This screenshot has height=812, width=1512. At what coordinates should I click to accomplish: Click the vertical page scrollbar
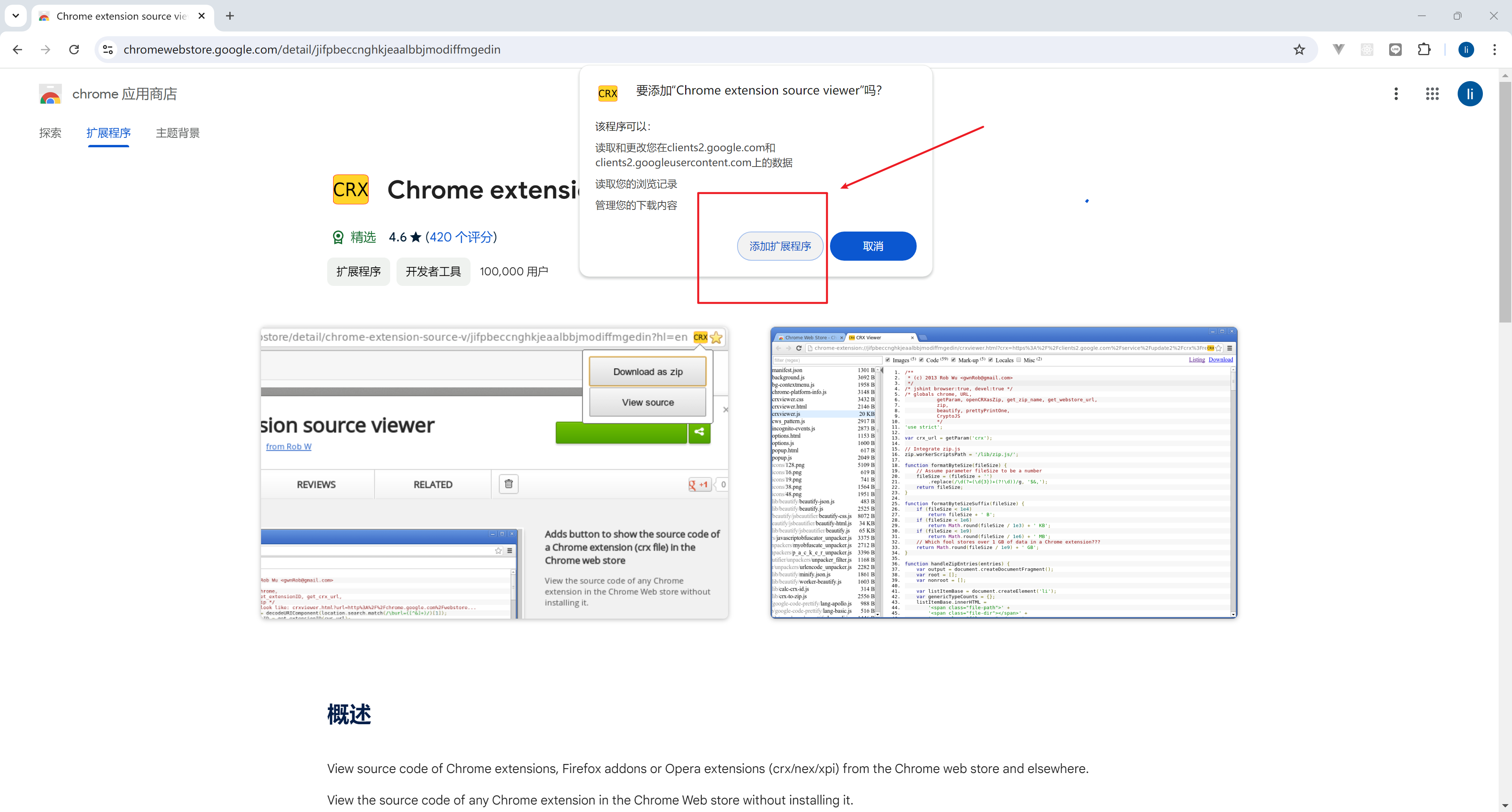tap(1505, 201)
